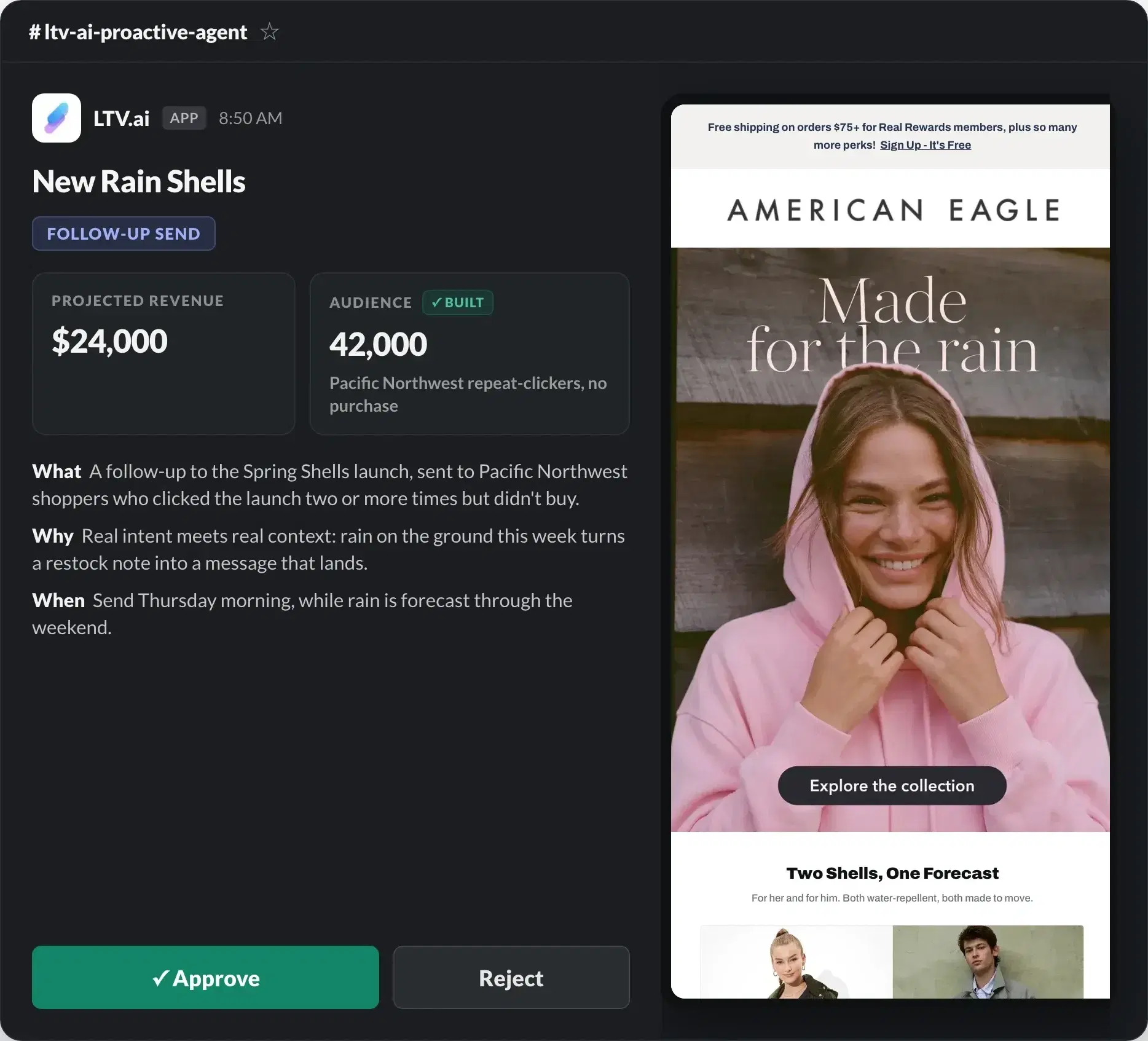Click the Sign Up - It's Free link
This screenshot has height=1041, width=1148.
(x=926, y=145)
